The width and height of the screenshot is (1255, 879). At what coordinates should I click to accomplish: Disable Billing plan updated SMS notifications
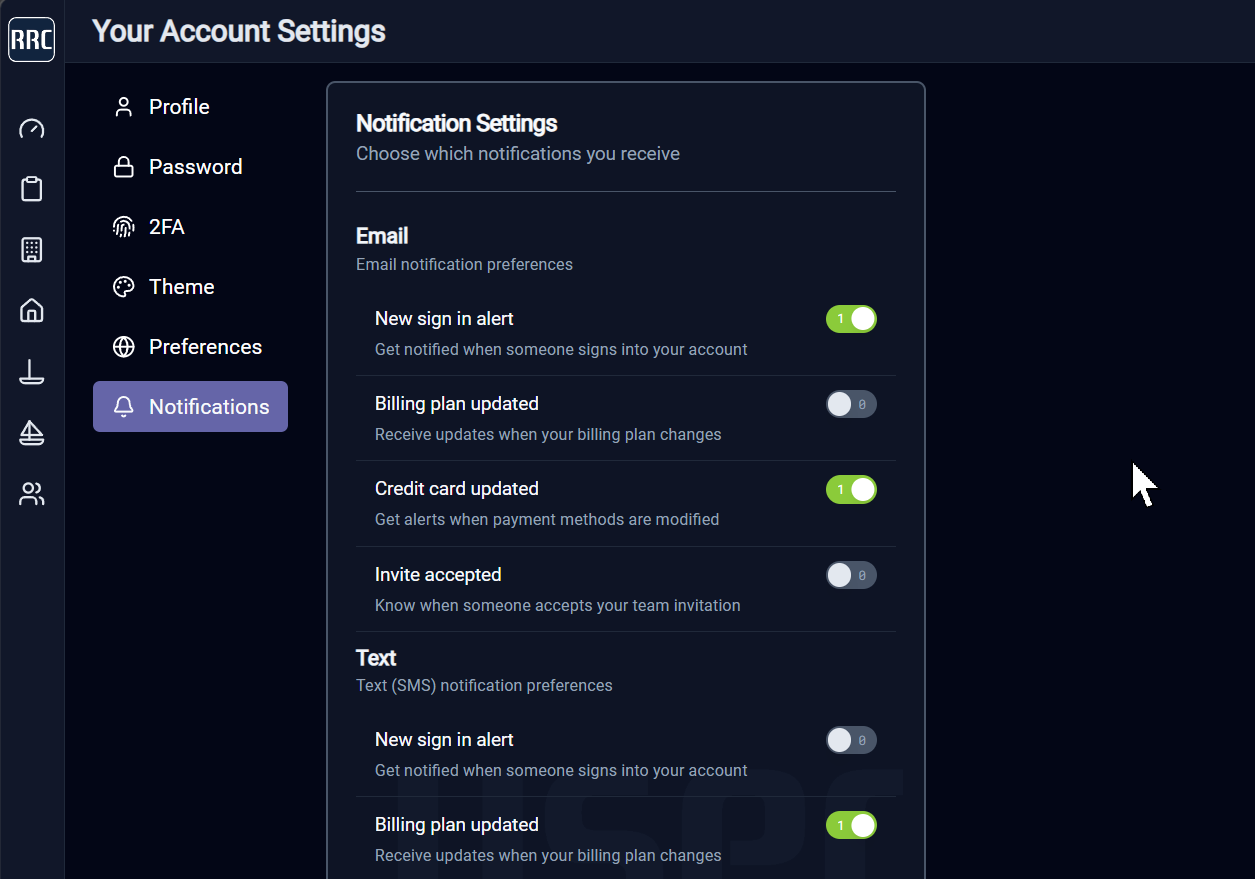coord(851,825)
